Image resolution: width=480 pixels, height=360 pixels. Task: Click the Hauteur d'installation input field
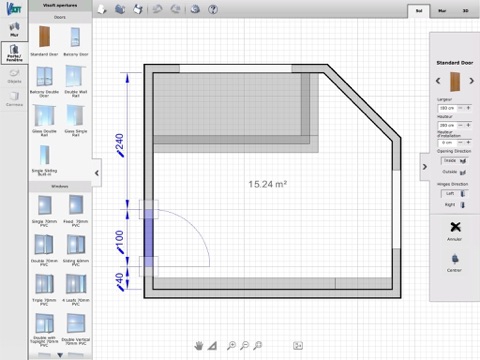(447, 142)
